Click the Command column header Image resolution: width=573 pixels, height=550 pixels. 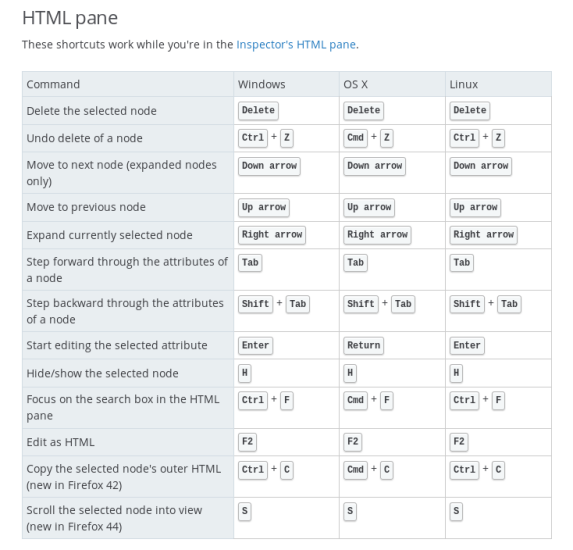(x=53, y=84)
